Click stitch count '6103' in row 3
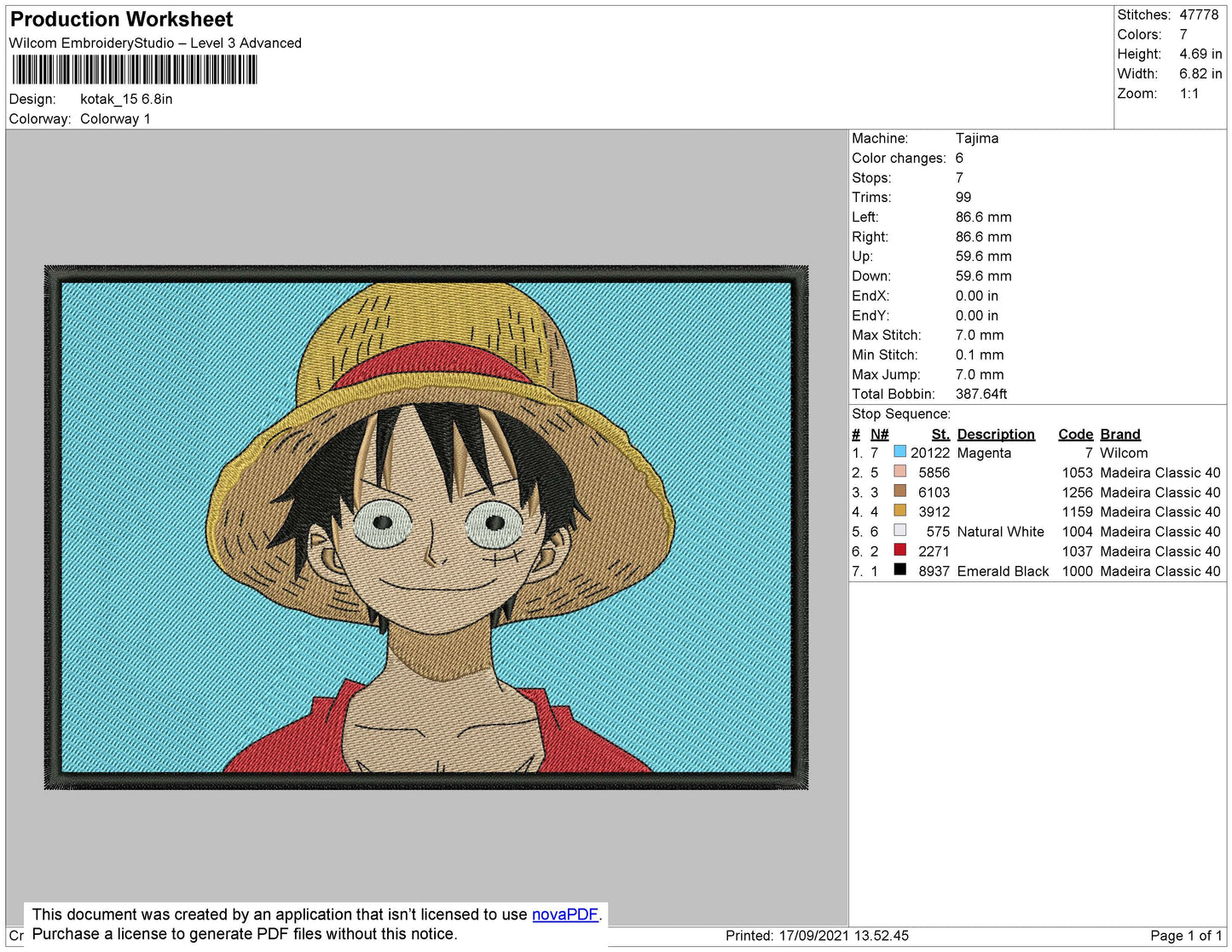 click(x=934, y=492)
